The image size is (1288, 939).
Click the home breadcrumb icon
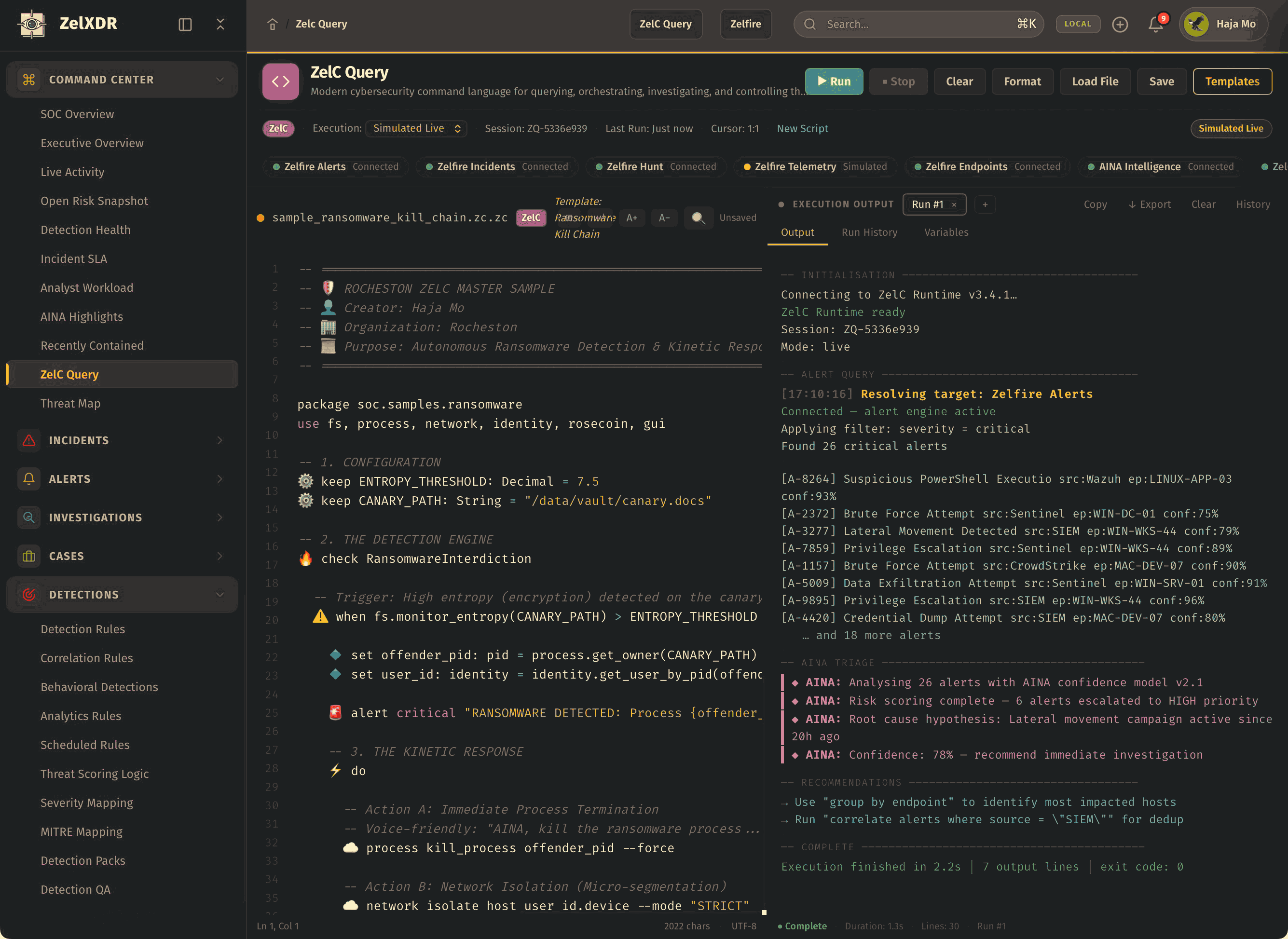click(272, 24)
